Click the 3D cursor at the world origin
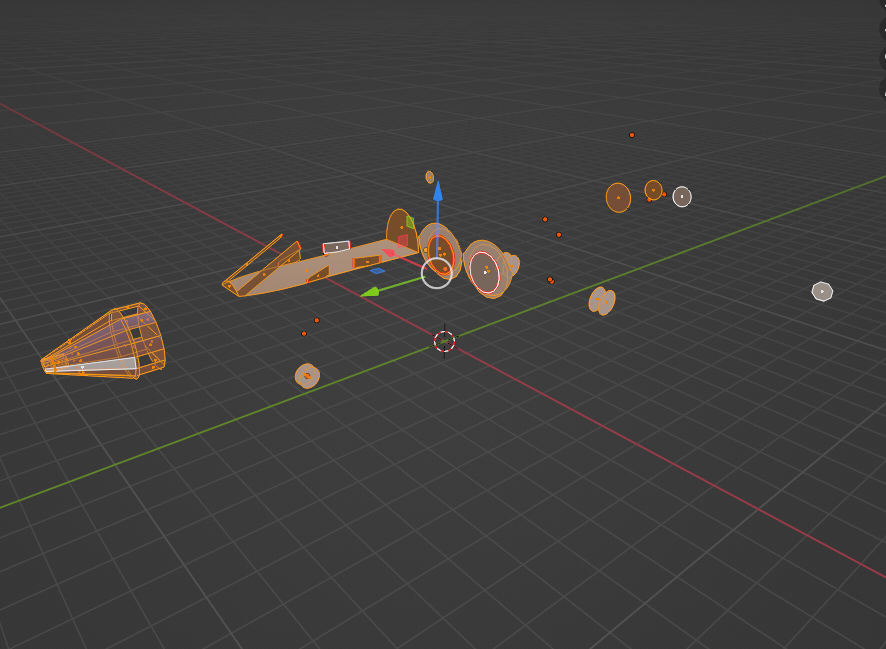This screenshot has width=886, height=649. 444,341
